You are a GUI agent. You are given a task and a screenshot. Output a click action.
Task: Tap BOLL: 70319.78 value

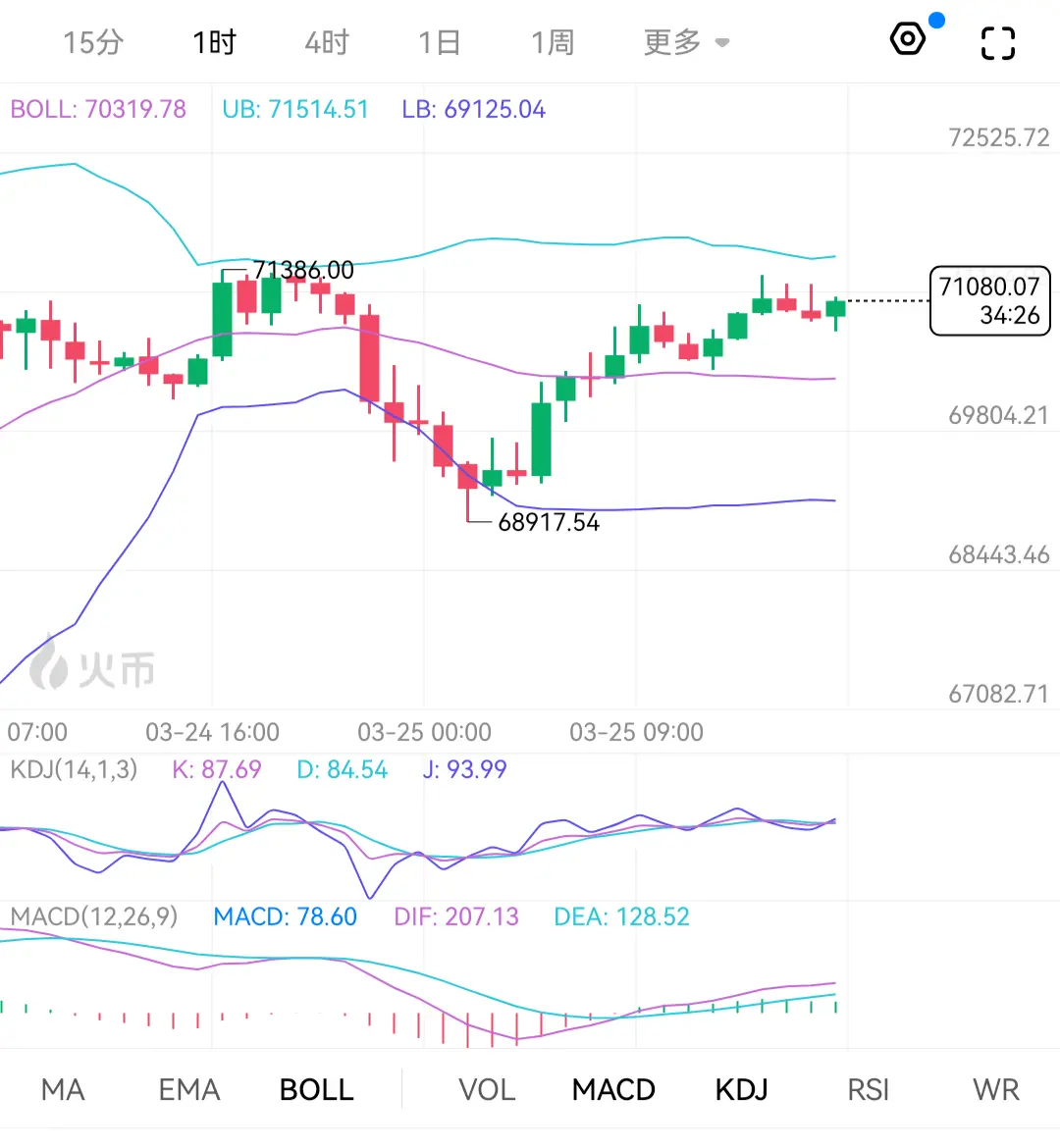(98, 109)
